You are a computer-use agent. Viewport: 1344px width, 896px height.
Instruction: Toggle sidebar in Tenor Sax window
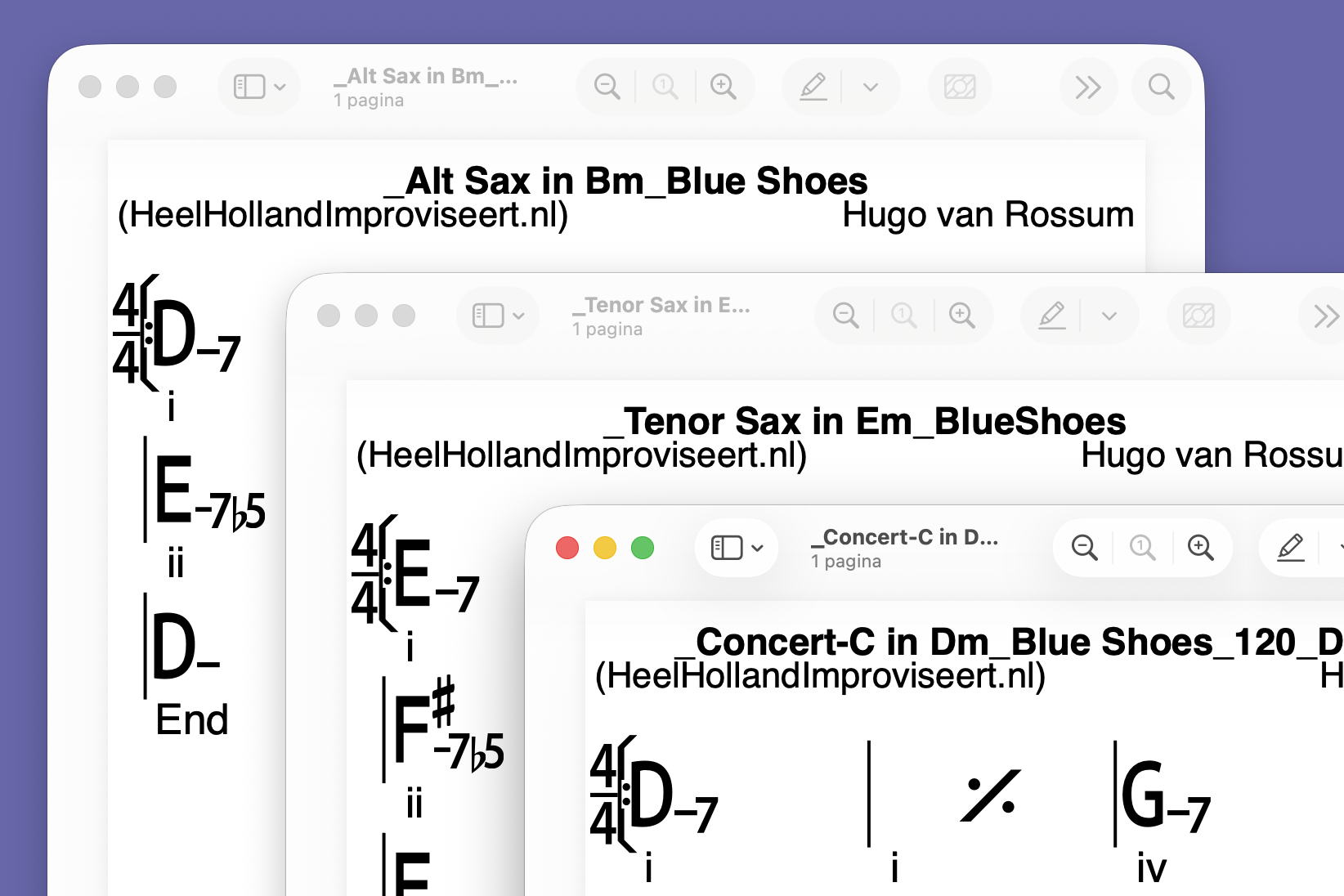click(488, 316)
